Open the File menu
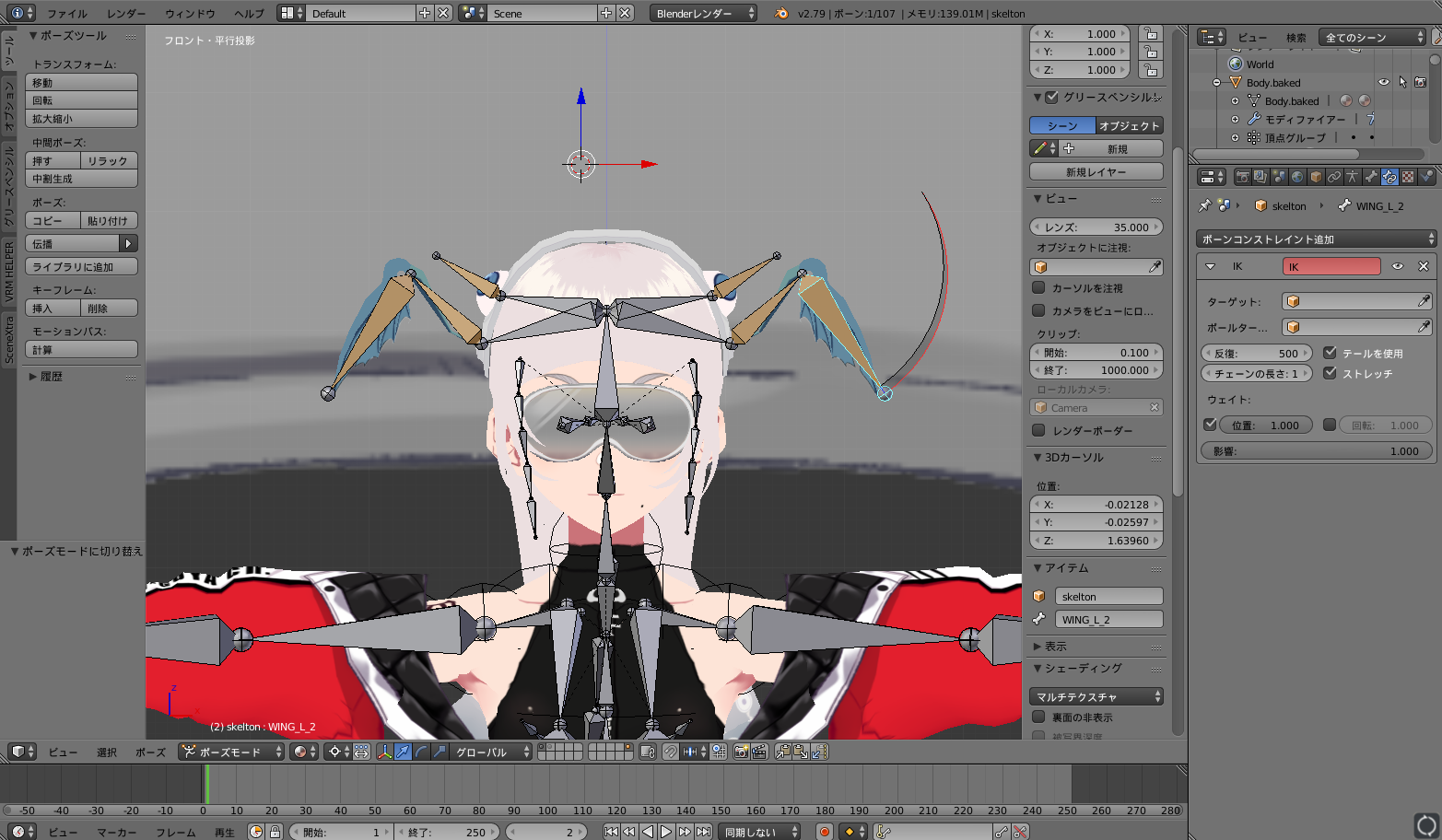 (67, 14)
